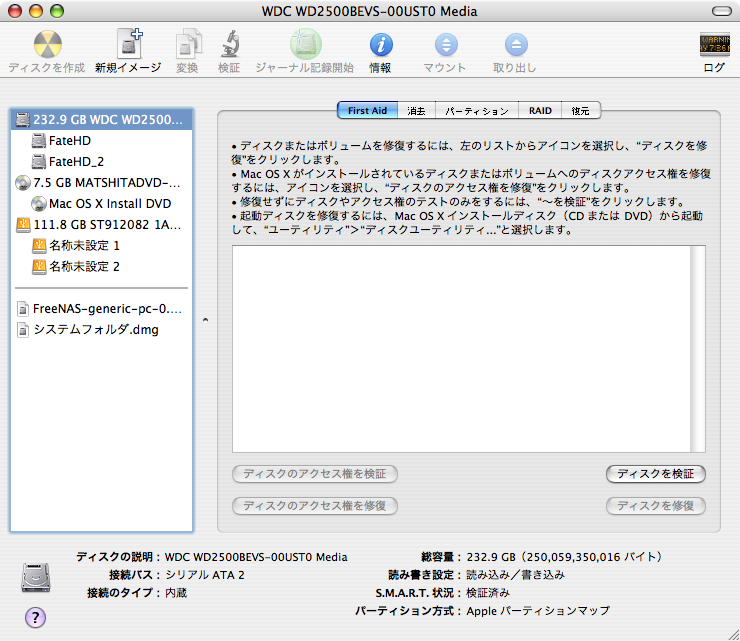The height and width of the screenshot is (641, 740).
Task: Click the シリアル ATA 2 connection bus value
Action: click(205, 575)
